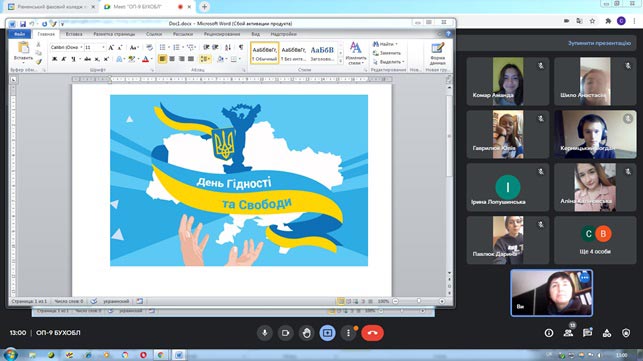Click the Decrease Indent icon

pos(206,48)
